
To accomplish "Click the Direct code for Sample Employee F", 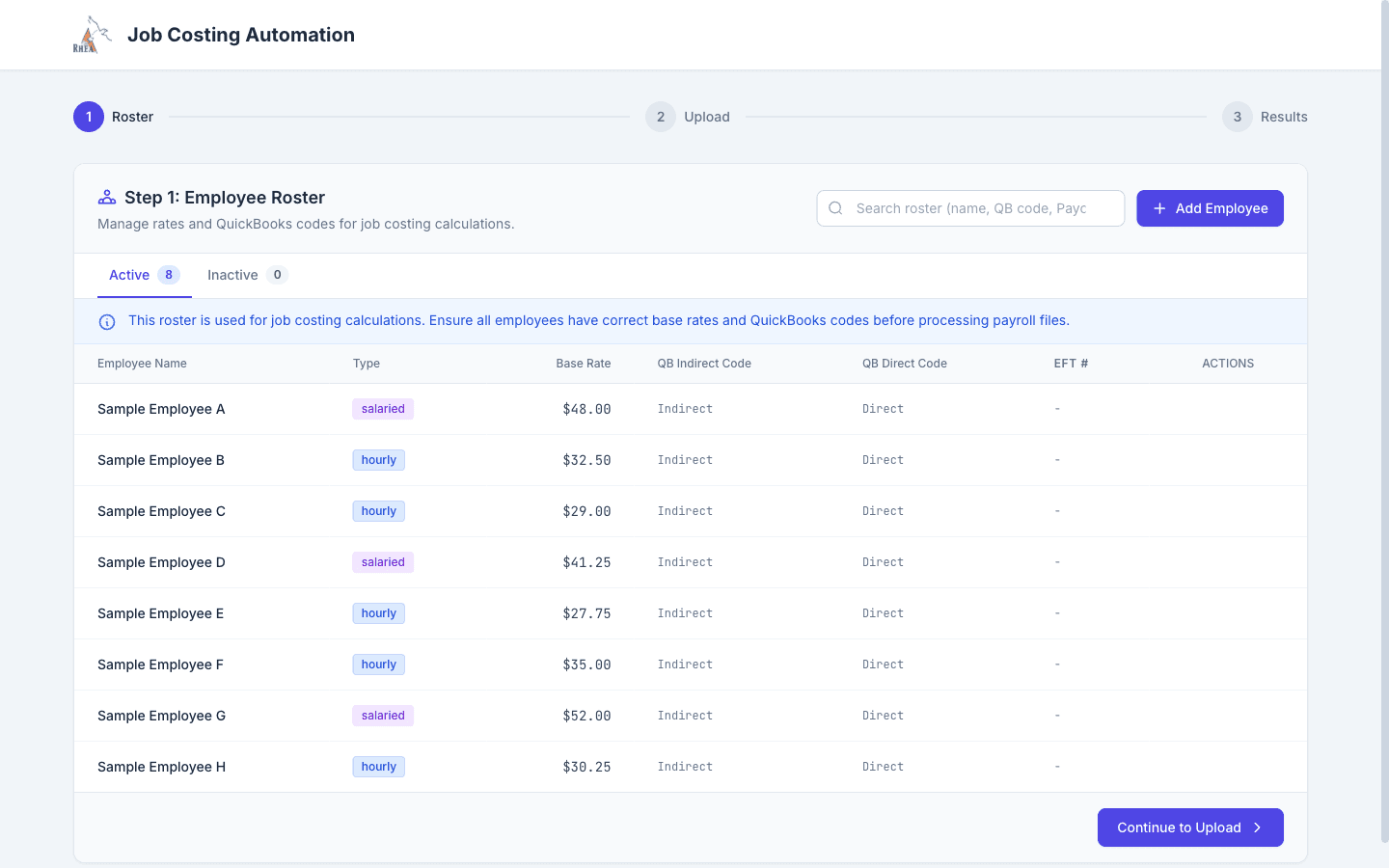I will point(883,665).
